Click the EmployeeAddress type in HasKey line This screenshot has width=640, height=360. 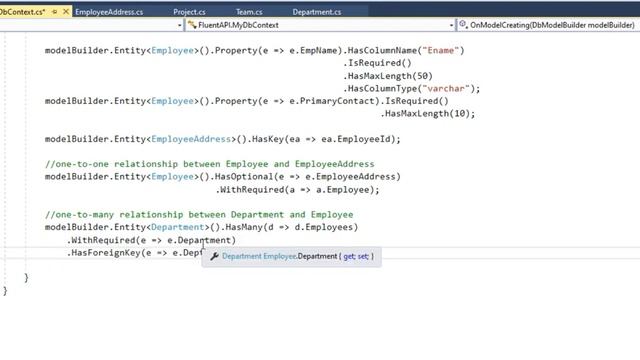pos(191,139)
